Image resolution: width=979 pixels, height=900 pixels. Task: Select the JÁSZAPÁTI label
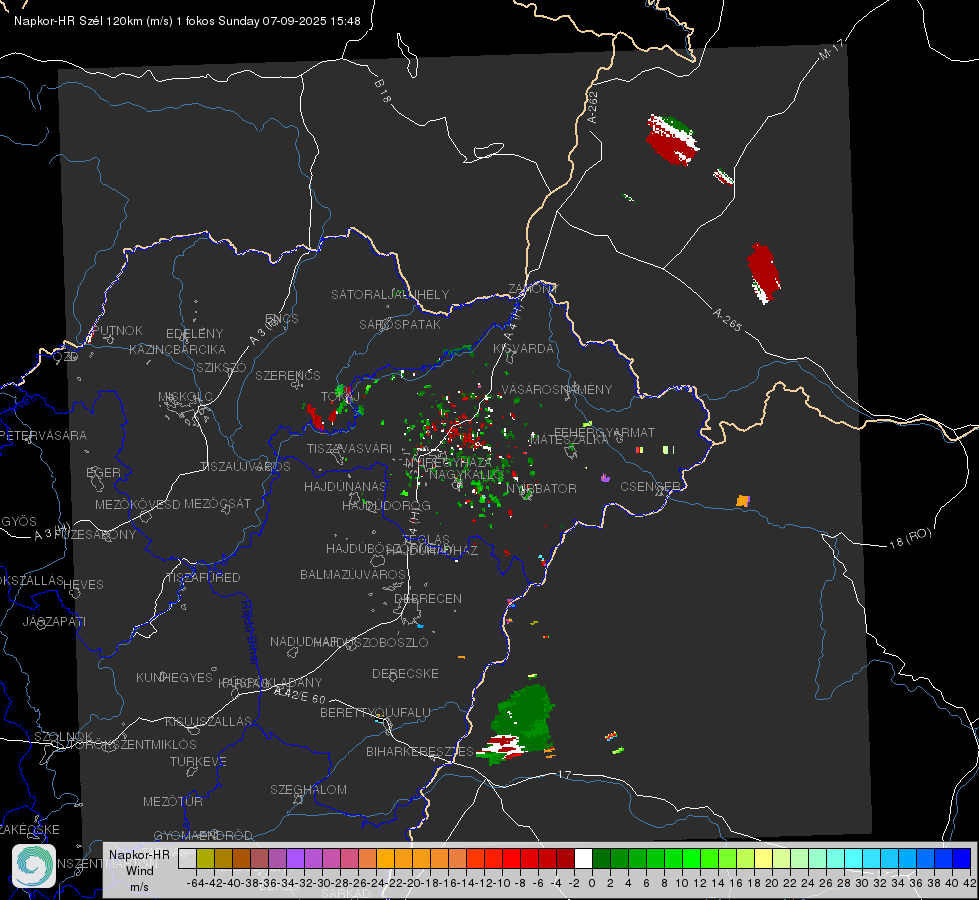(x=54, y=621)
